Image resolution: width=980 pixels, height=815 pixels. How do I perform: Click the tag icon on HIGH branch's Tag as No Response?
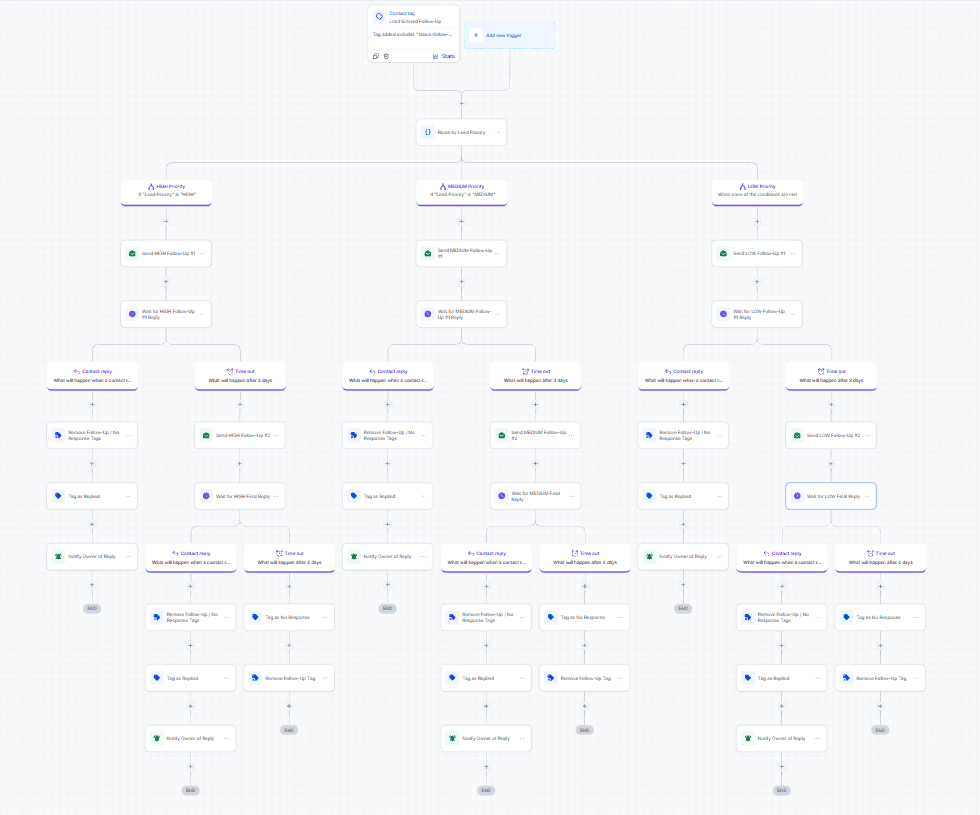[x=255, y=617]
